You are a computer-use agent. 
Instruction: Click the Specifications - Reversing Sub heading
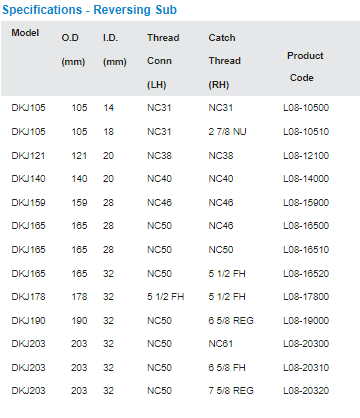[89, 10]
